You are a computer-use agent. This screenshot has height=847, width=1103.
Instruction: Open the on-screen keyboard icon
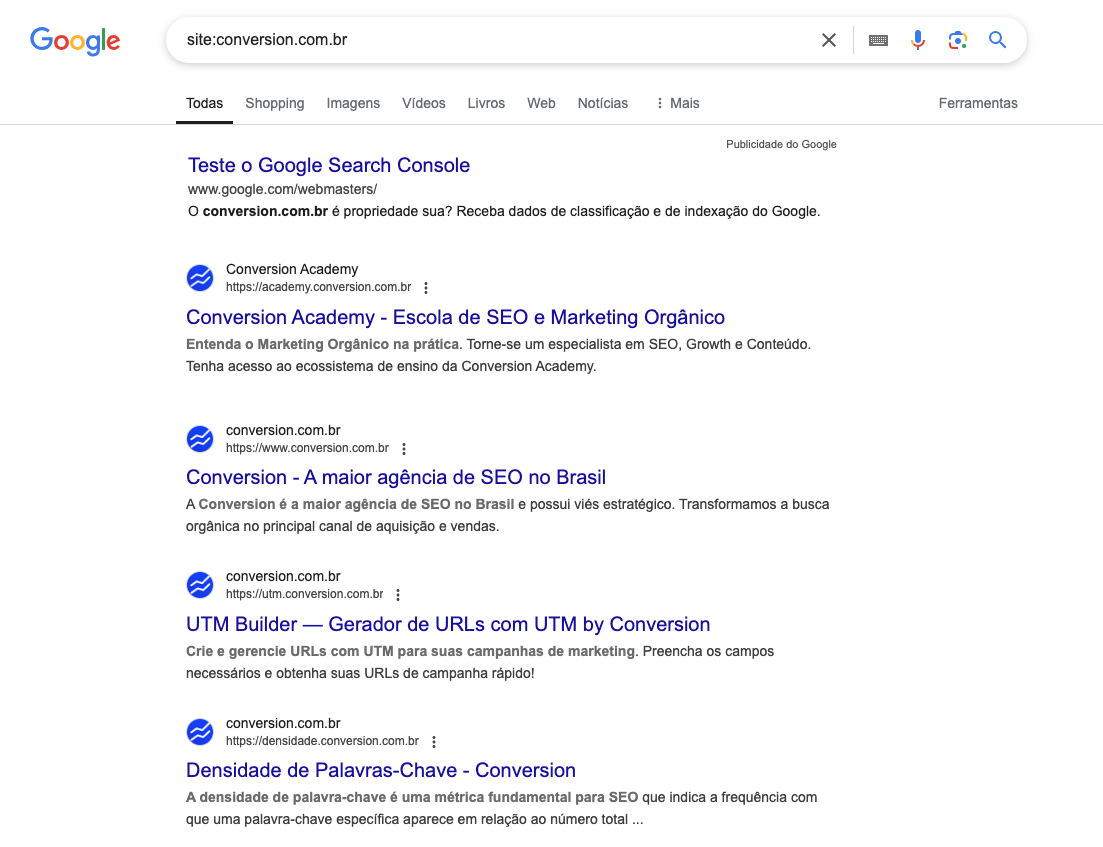(878, 40)
